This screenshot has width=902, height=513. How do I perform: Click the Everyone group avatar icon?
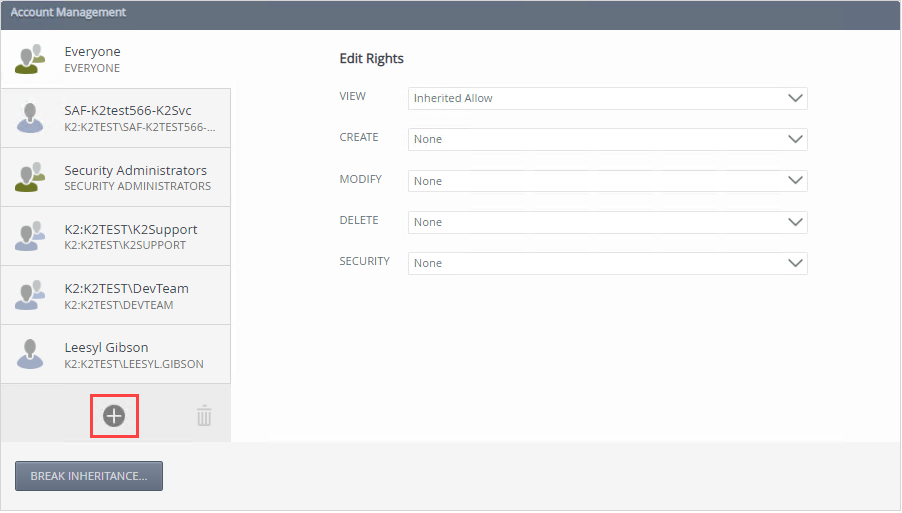point(30,59)
